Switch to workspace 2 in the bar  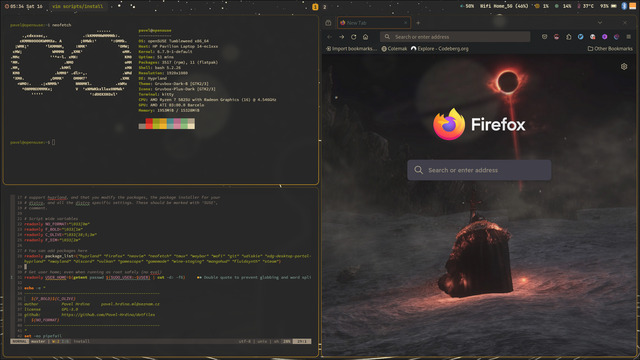pyautogui.click(x=324, y=7)
